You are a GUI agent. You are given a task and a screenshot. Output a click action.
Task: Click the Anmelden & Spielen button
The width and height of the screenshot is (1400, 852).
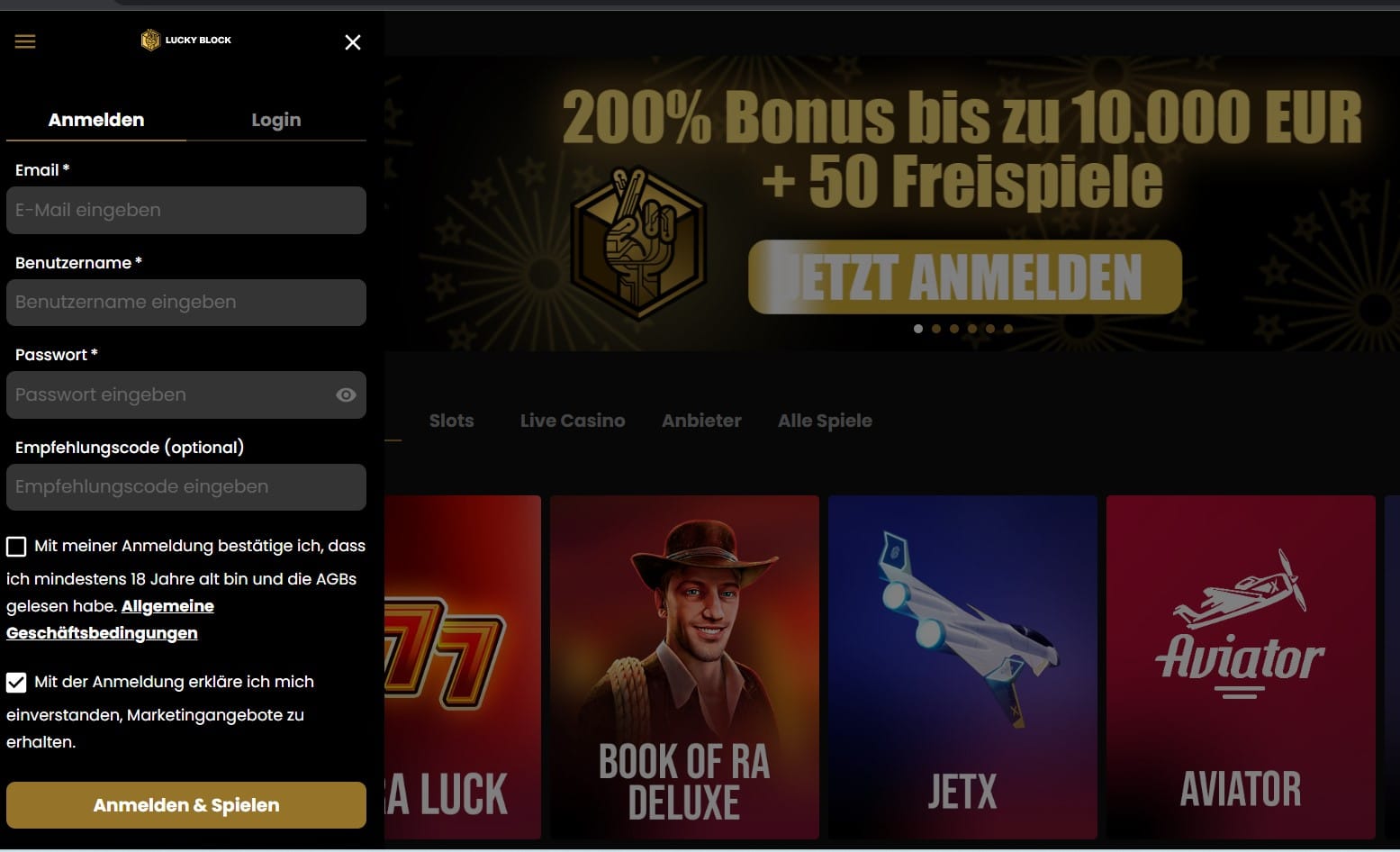pyautogui.click(x=186, y=805)
